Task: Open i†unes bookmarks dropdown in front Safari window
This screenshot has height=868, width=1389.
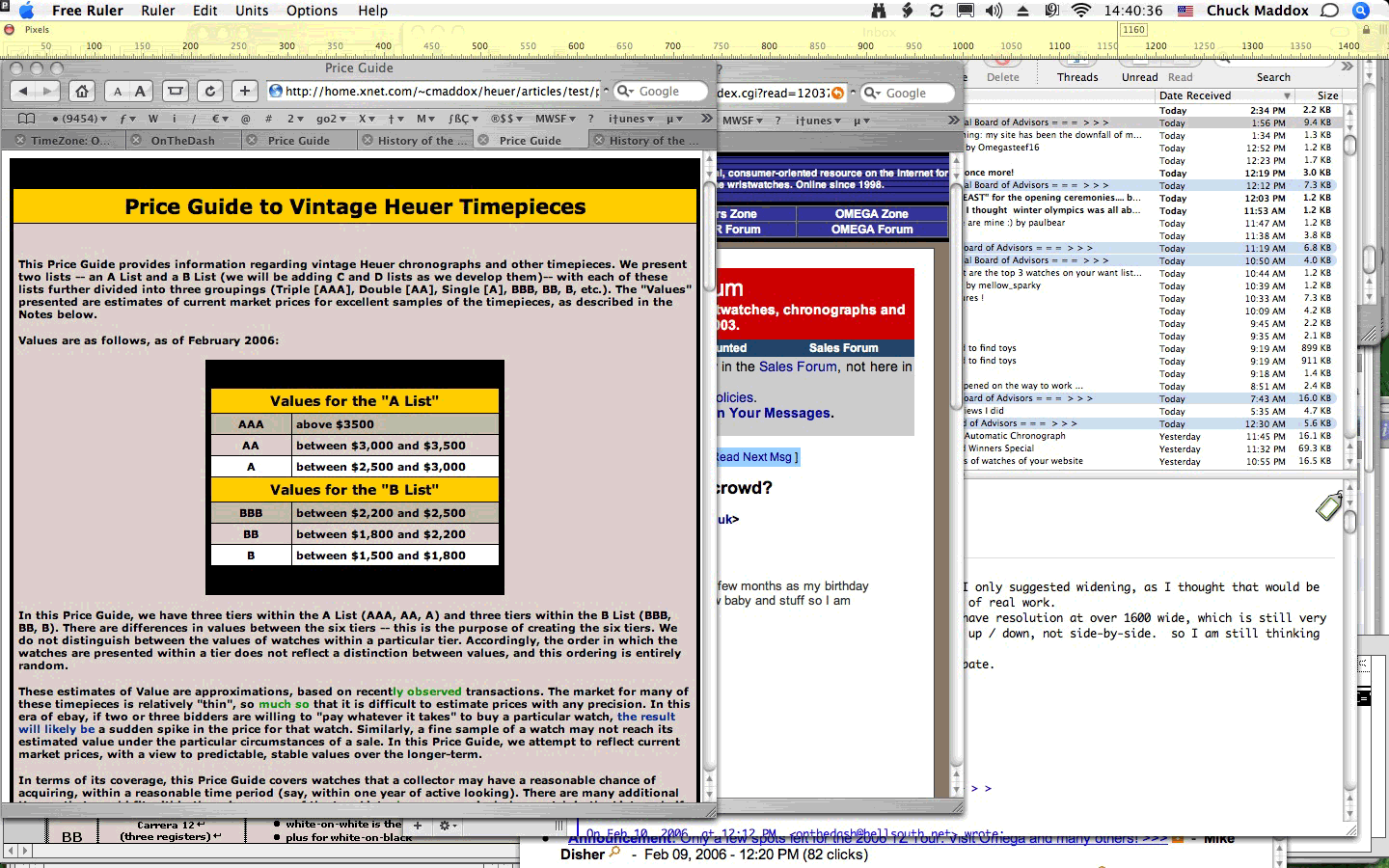Action: click(631, 119)
